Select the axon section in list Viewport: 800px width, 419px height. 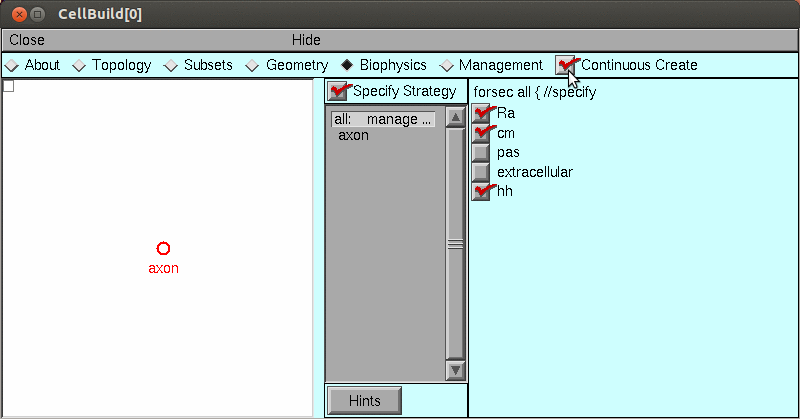(x=354, y=135)
